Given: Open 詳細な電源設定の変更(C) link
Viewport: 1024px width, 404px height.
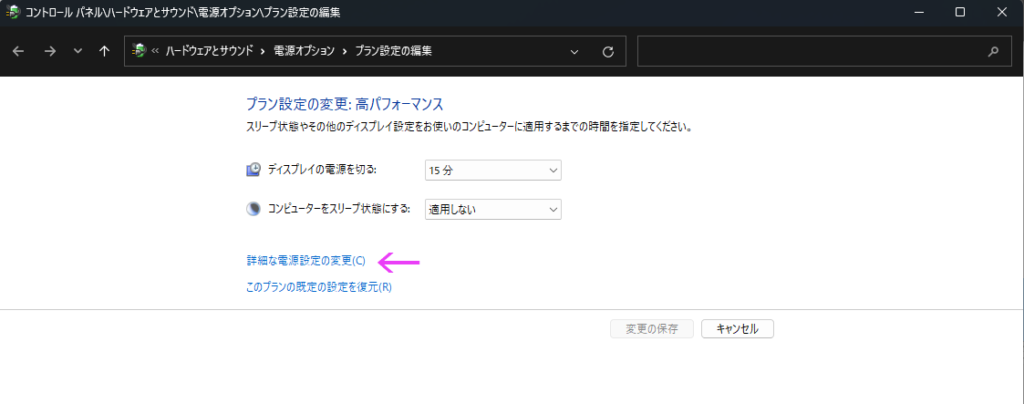Looking at the screenshot, I should tap(306, 261).
